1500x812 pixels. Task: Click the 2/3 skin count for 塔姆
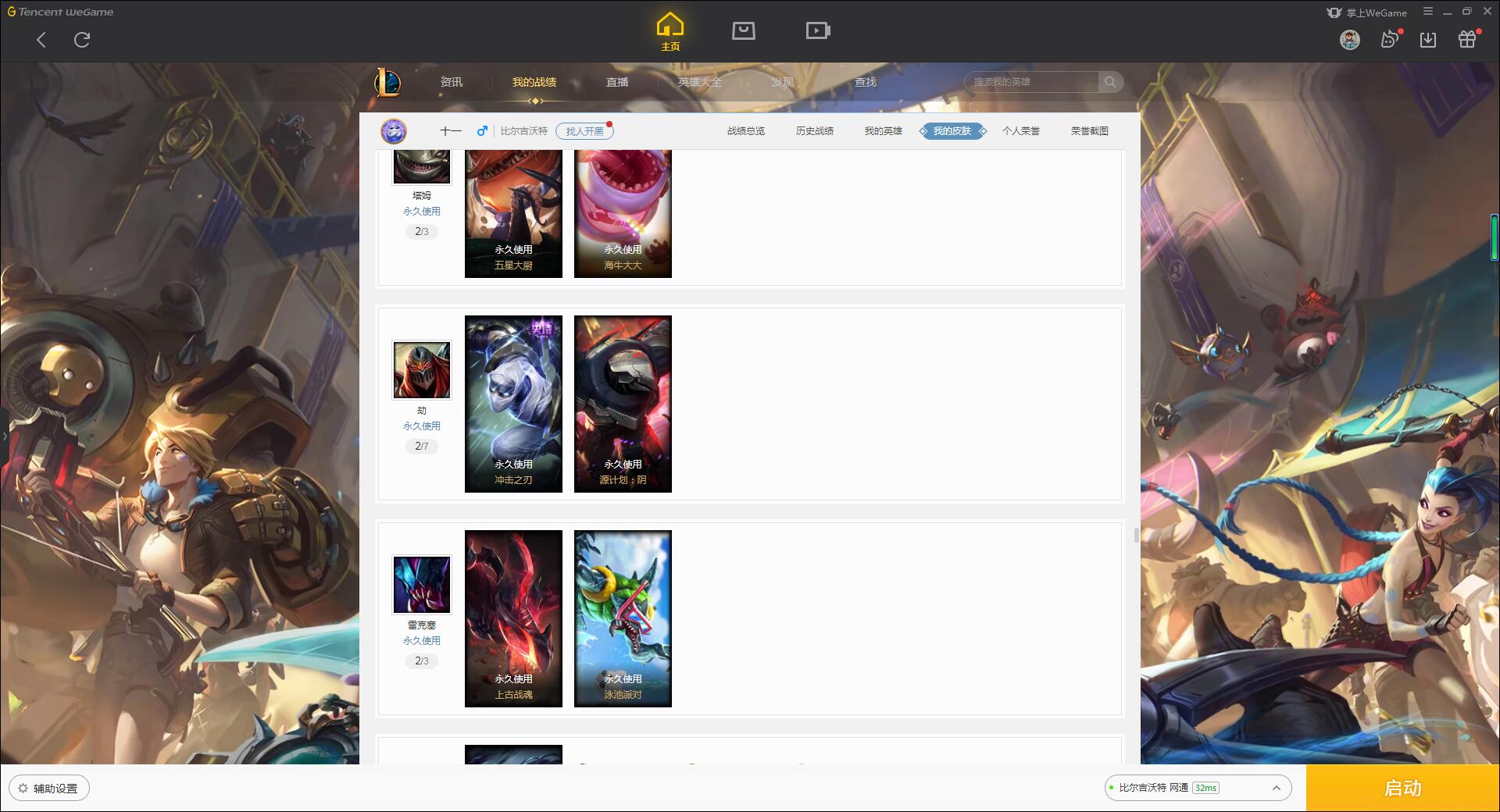click(x=422, y=231)
